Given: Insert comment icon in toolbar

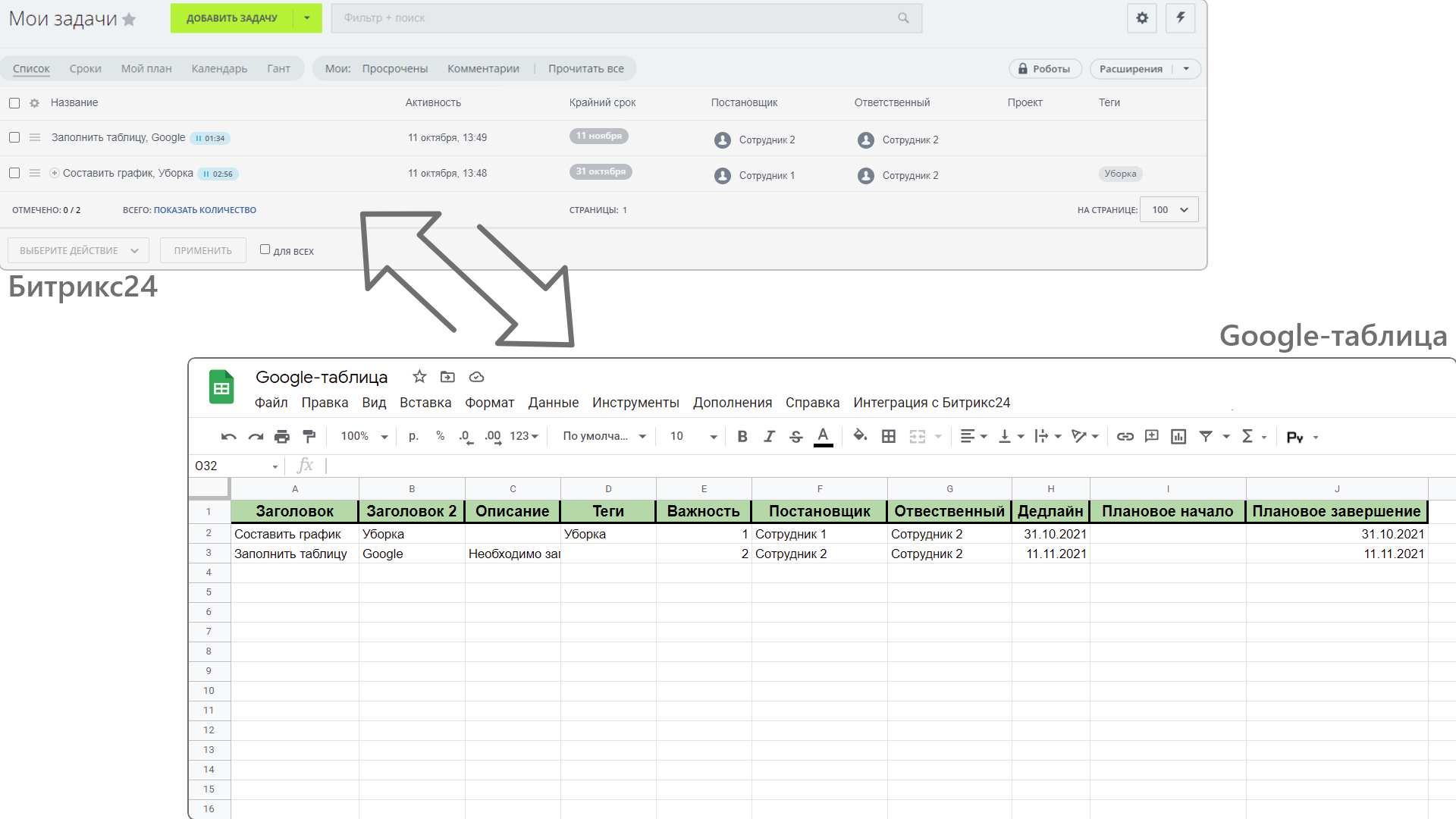Looking at the screenshot, I should [1152, 436].
